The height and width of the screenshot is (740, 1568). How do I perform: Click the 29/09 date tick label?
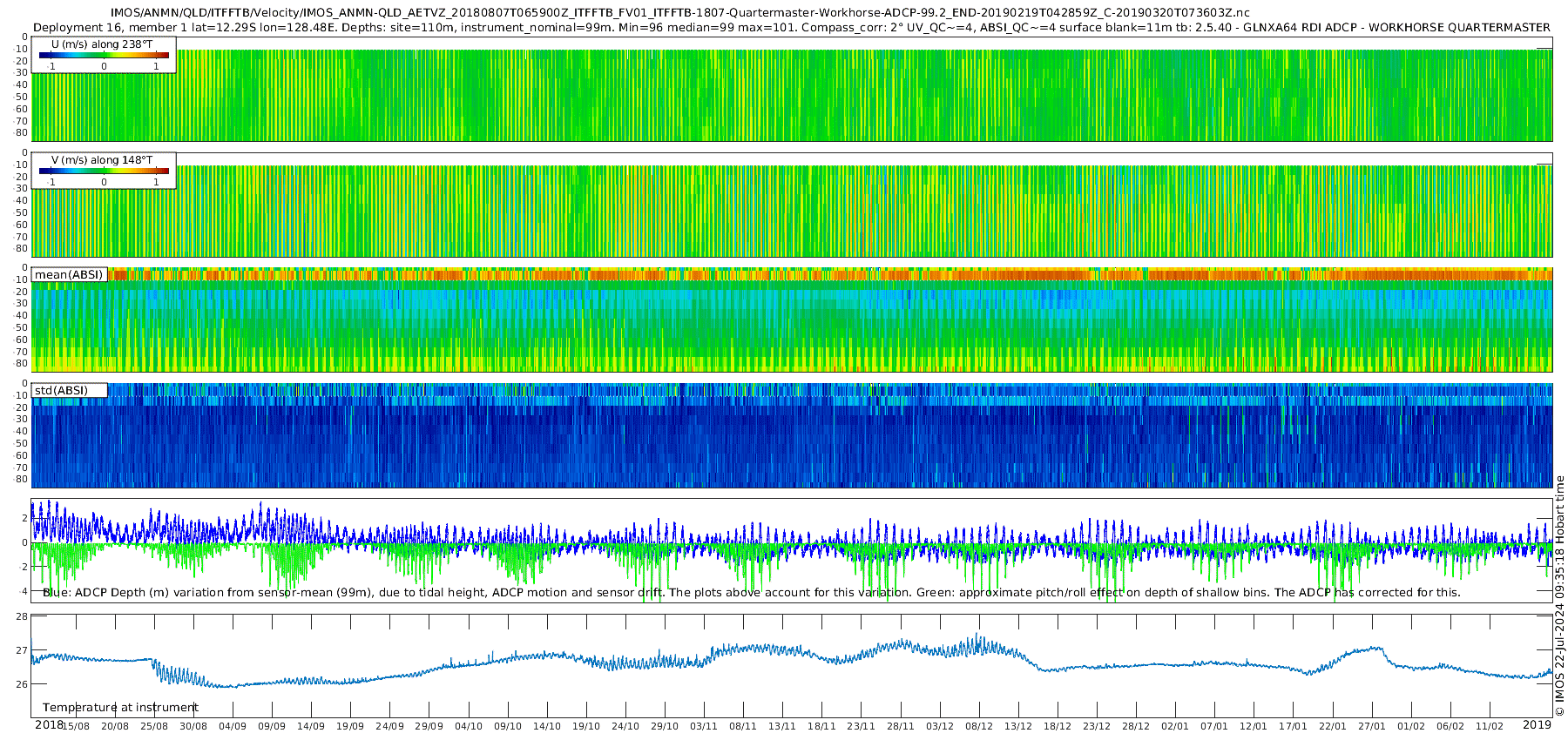coord(429,726)
